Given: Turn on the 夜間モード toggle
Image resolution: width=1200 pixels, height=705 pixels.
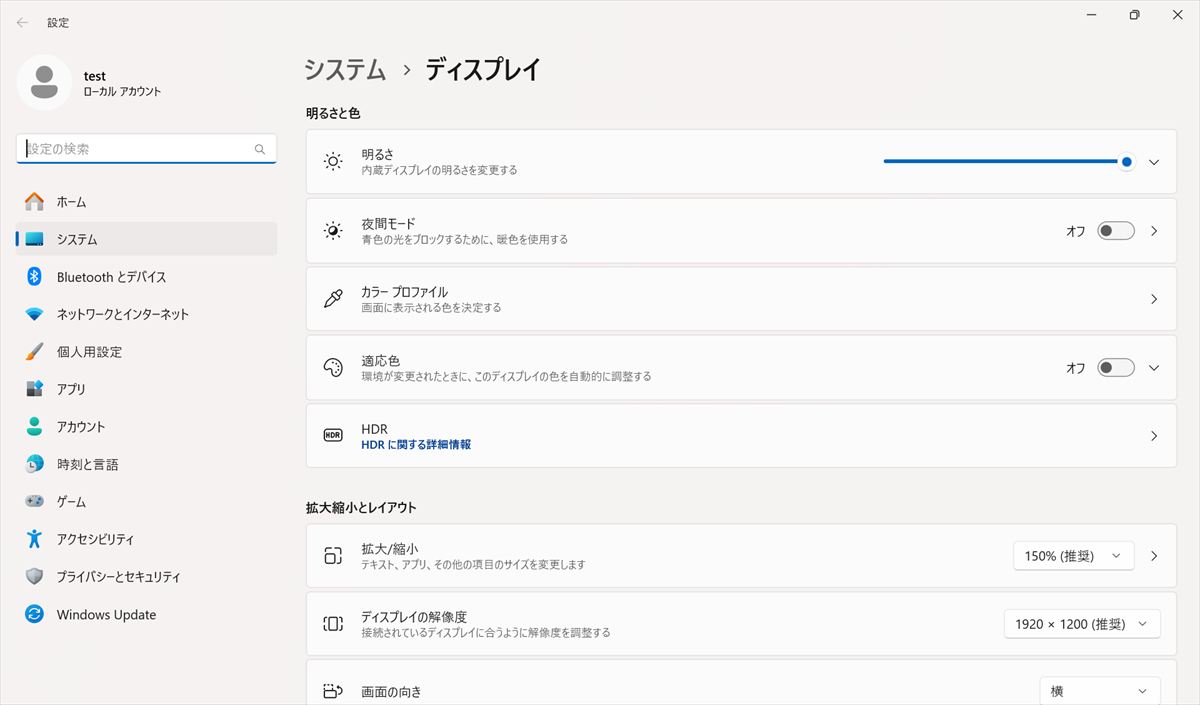Looking at the screenshot, I should point(1116,231).
